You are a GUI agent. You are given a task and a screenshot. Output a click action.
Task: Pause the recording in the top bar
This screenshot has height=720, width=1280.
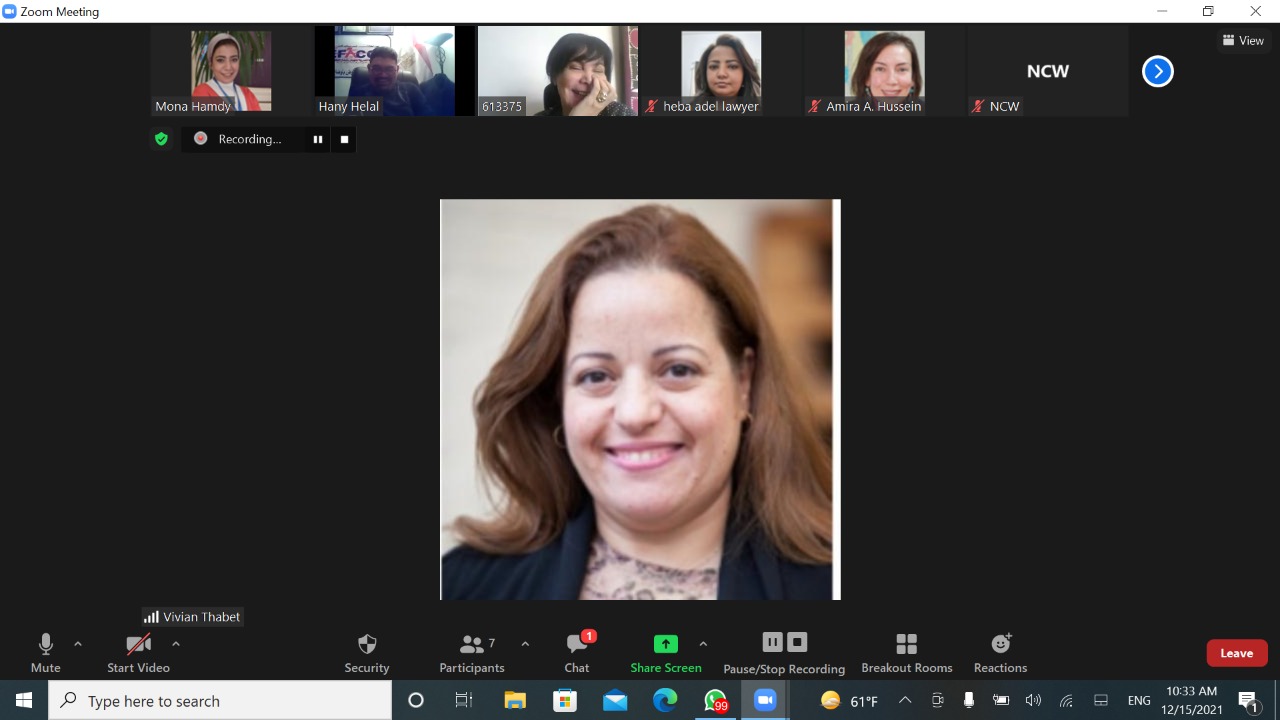(317, 139)
